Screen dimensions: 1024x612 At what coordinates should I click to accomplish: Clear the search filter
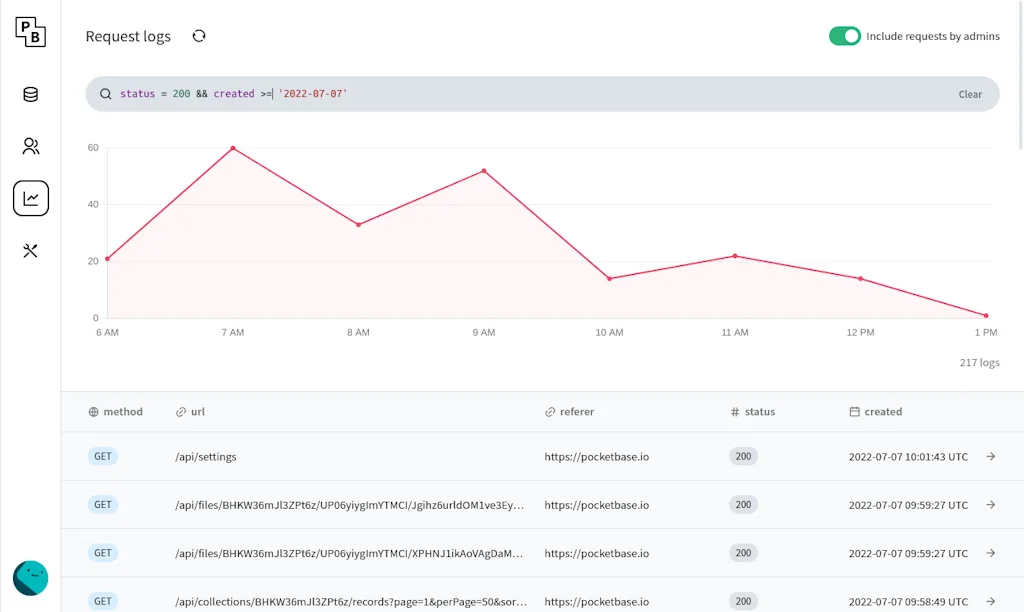pos(970,94)
